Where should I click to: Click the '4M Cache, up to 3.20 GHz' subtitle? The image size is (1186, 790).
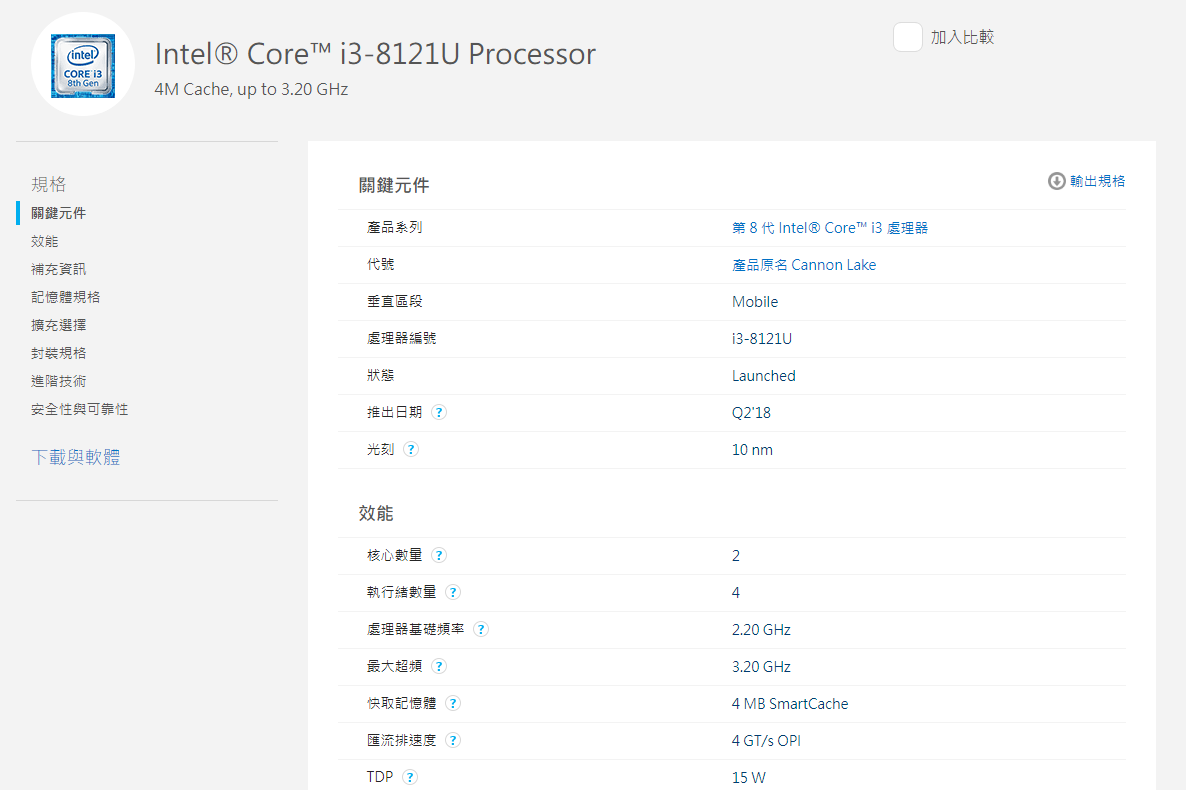click(251, 89)
